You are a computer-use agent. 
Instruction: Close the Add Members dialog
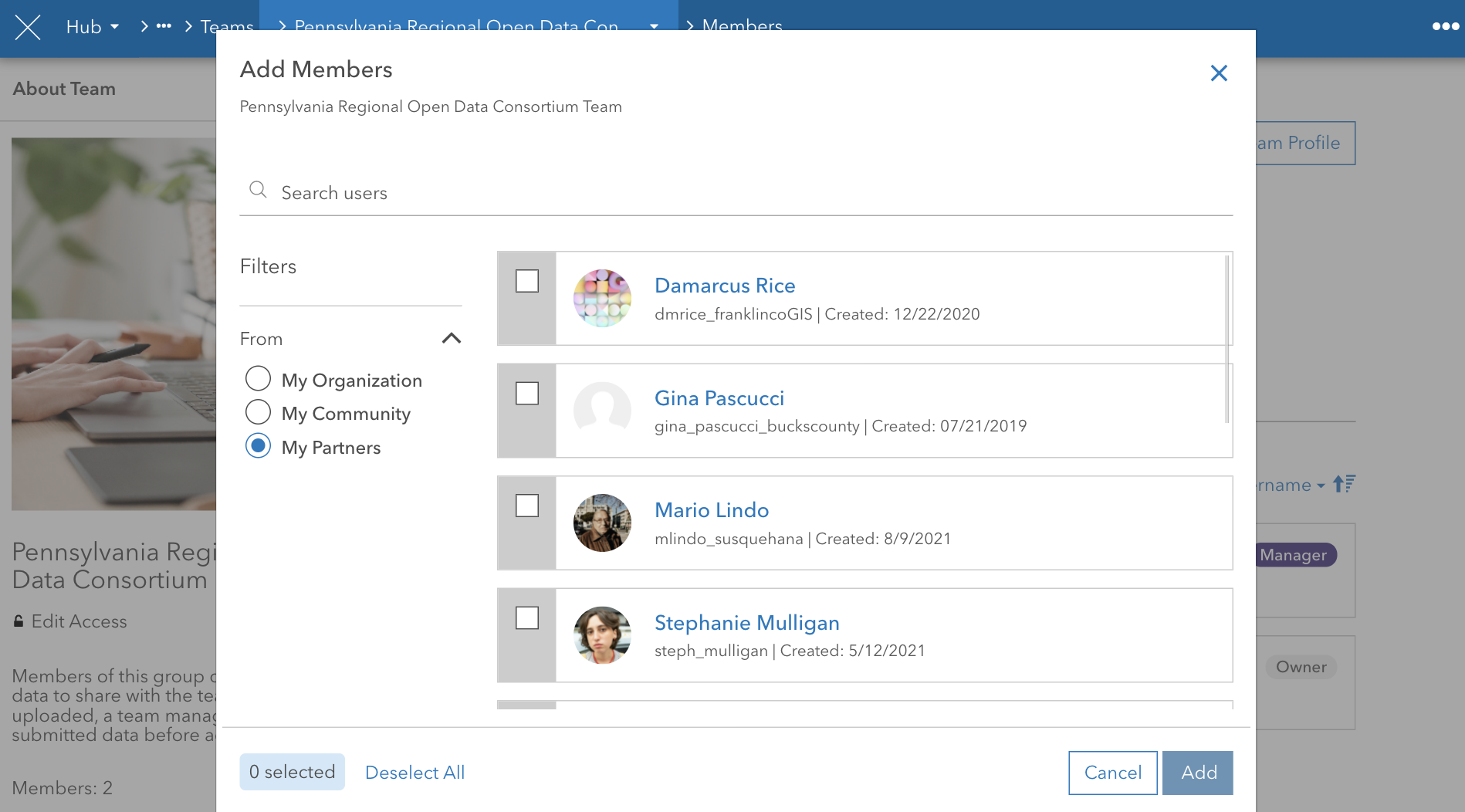pyautogui.click(x=1219, y=73)
